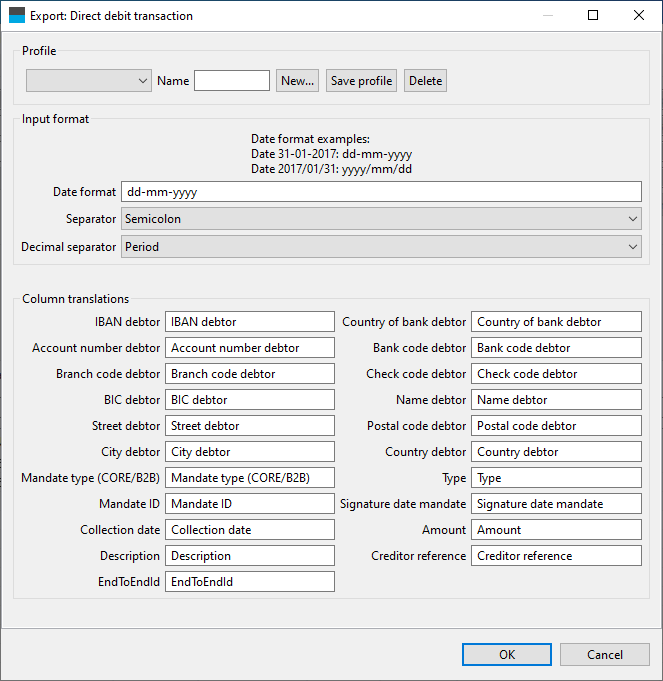
Task: Click the Creditor reference input field
Action: pyautogui.click(x=556, y=556)
